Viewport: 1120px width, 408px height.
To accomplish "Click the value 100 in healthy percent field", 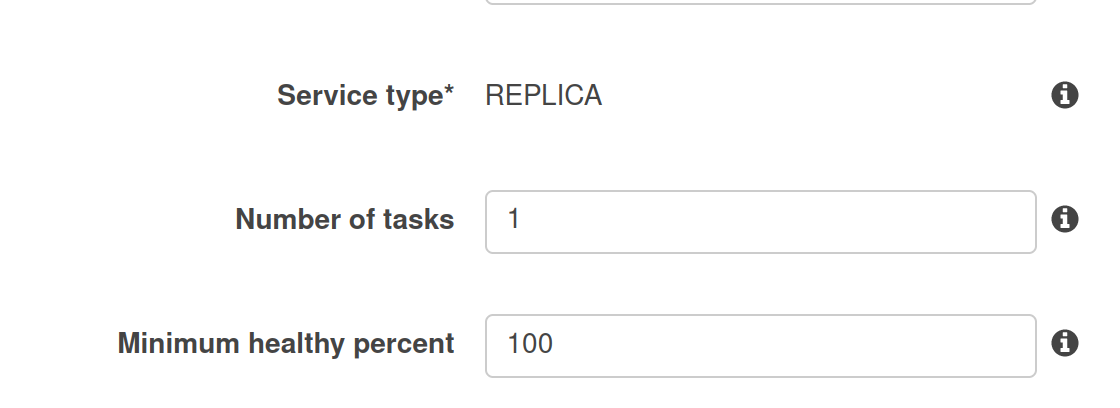I will (530, 344).
